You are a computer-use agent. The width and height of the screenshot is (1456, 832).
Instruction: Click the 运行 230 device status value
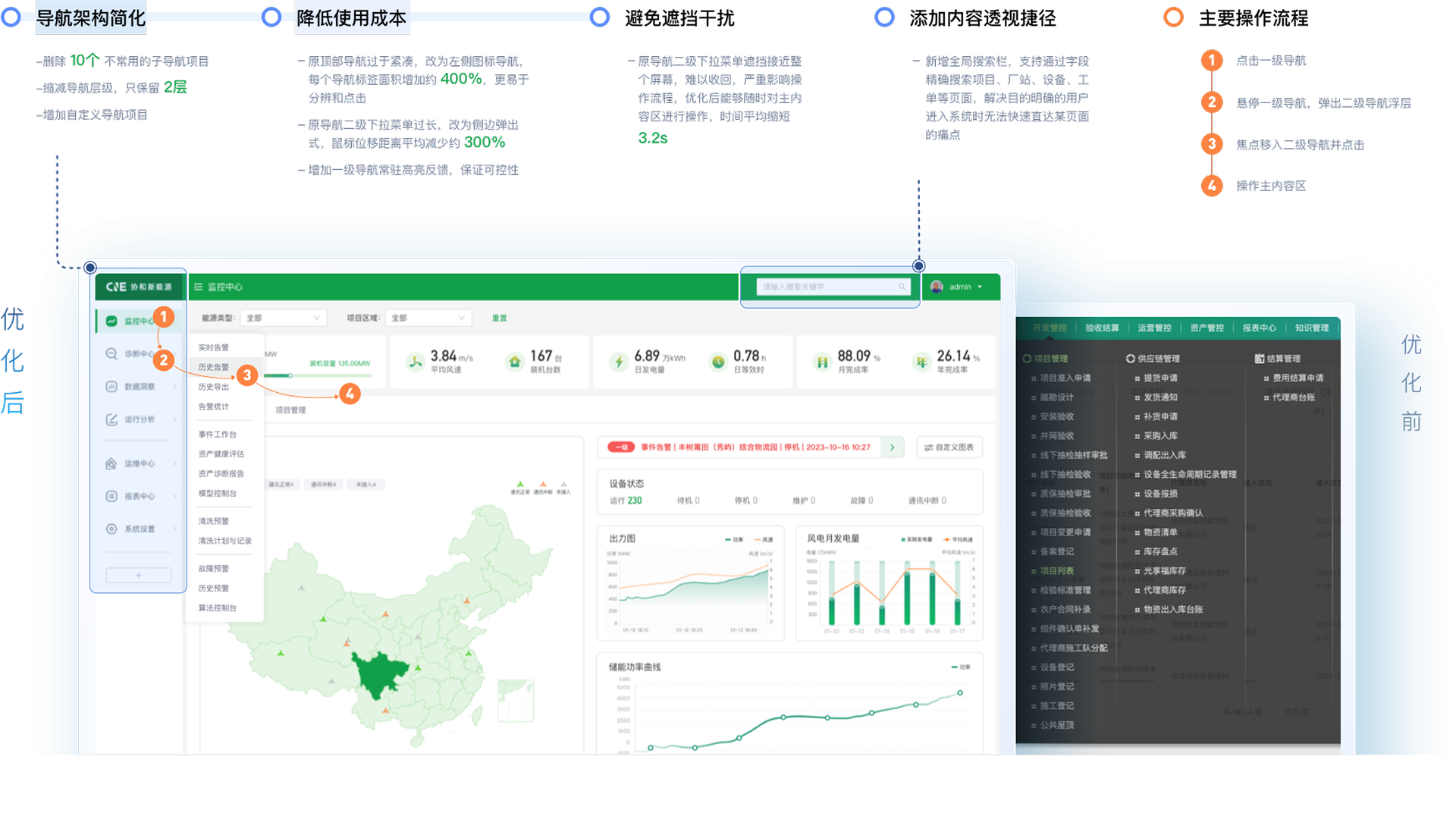[626, 501]
